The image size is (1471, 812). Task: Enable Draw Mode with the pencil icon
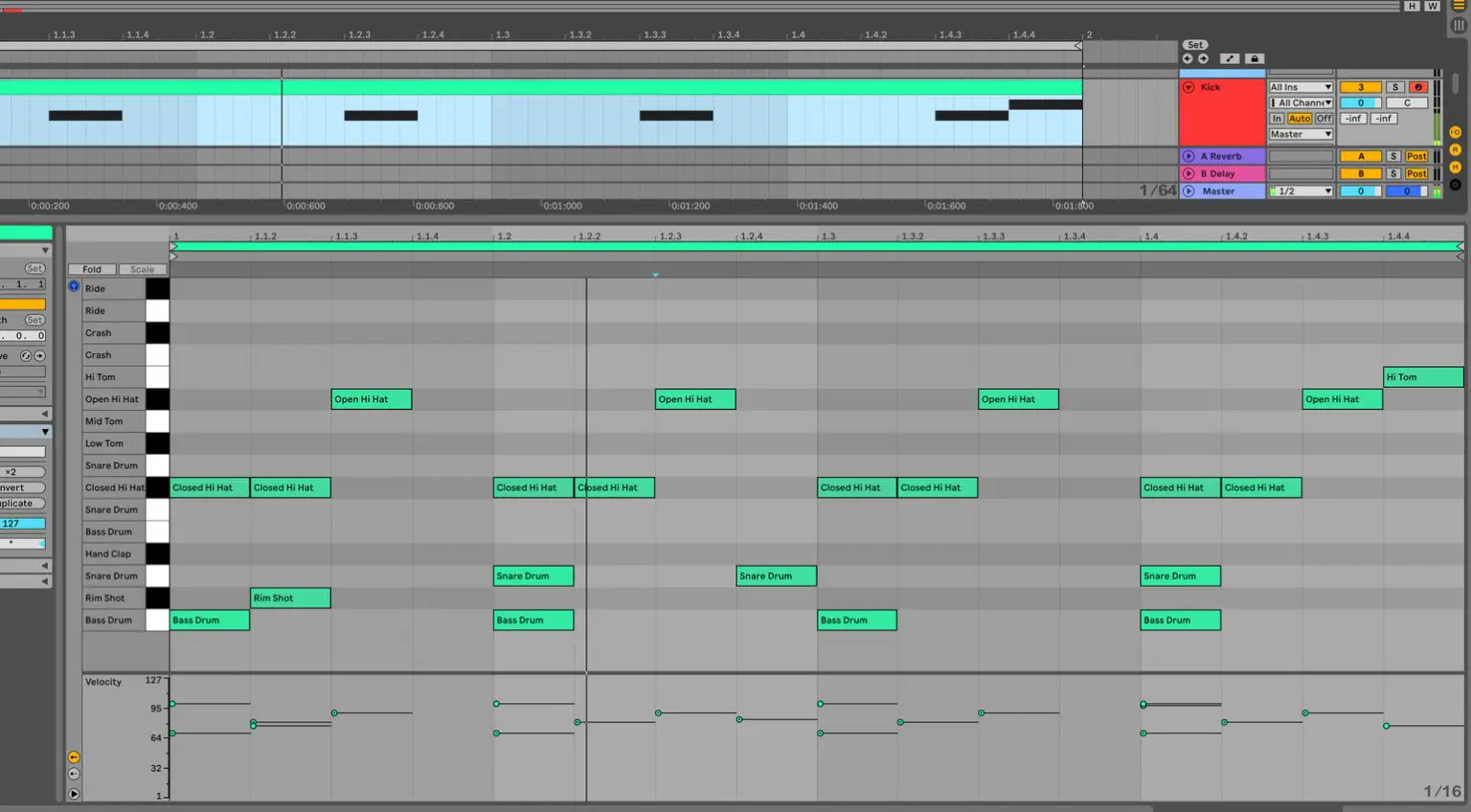[x=1231, y=58]
